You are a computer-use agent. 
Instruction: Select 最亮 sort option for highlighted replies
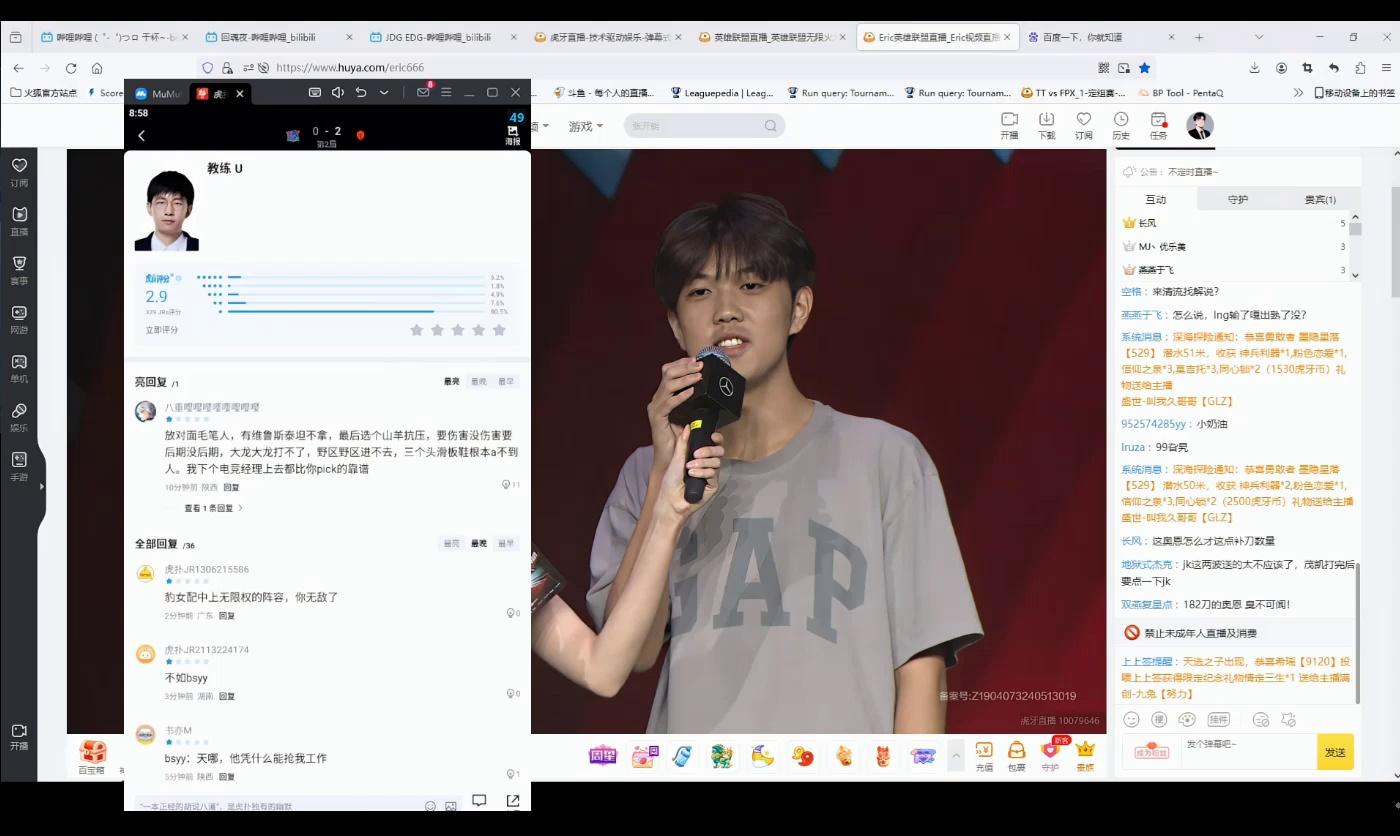(x=452, y=382)
